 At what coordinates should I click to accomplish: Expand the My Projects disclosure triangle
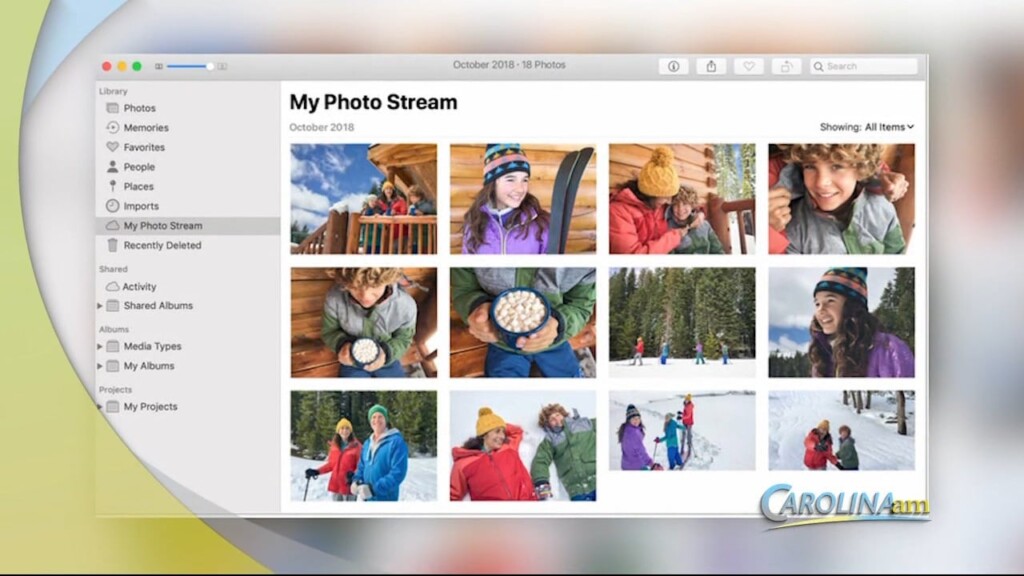click(100, 406)
